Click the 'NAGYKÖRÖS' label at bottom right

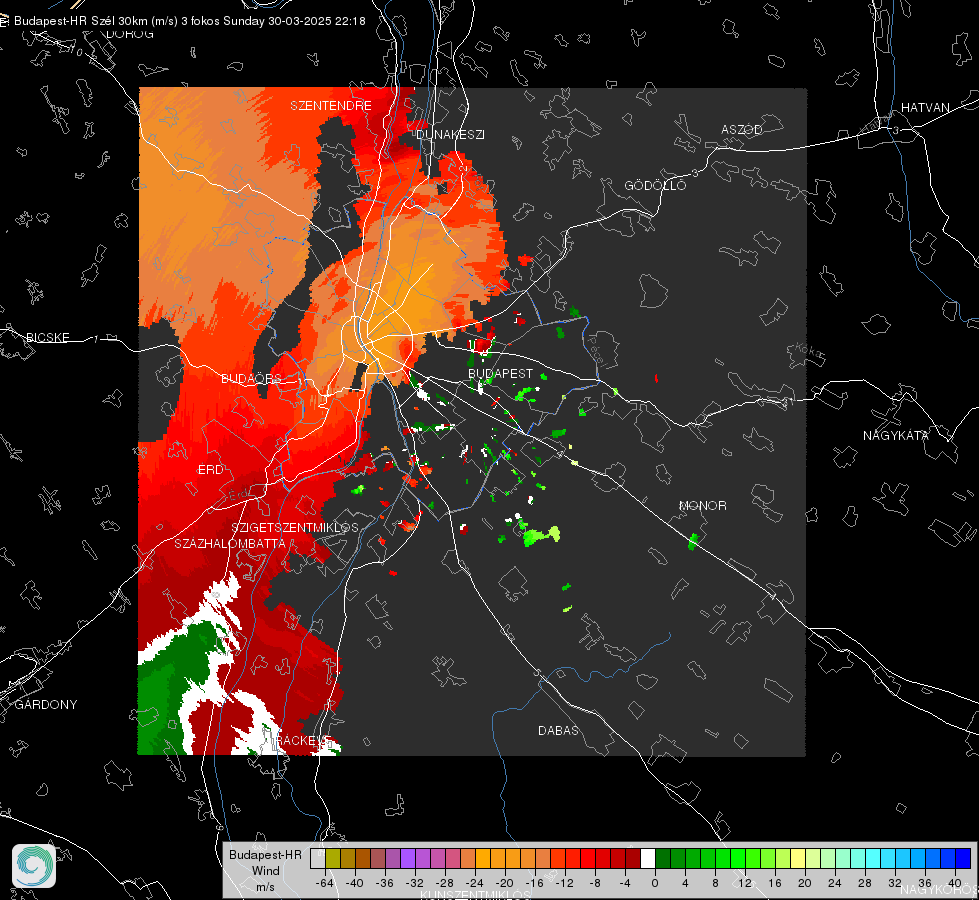[x=939, y=890]
